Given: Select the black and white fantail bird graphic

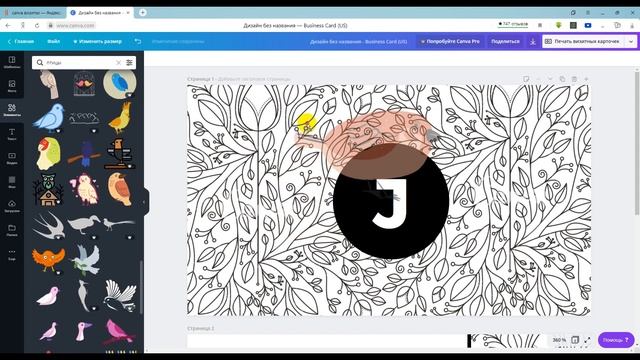Looking at the screenshot, I should point(120,296).
